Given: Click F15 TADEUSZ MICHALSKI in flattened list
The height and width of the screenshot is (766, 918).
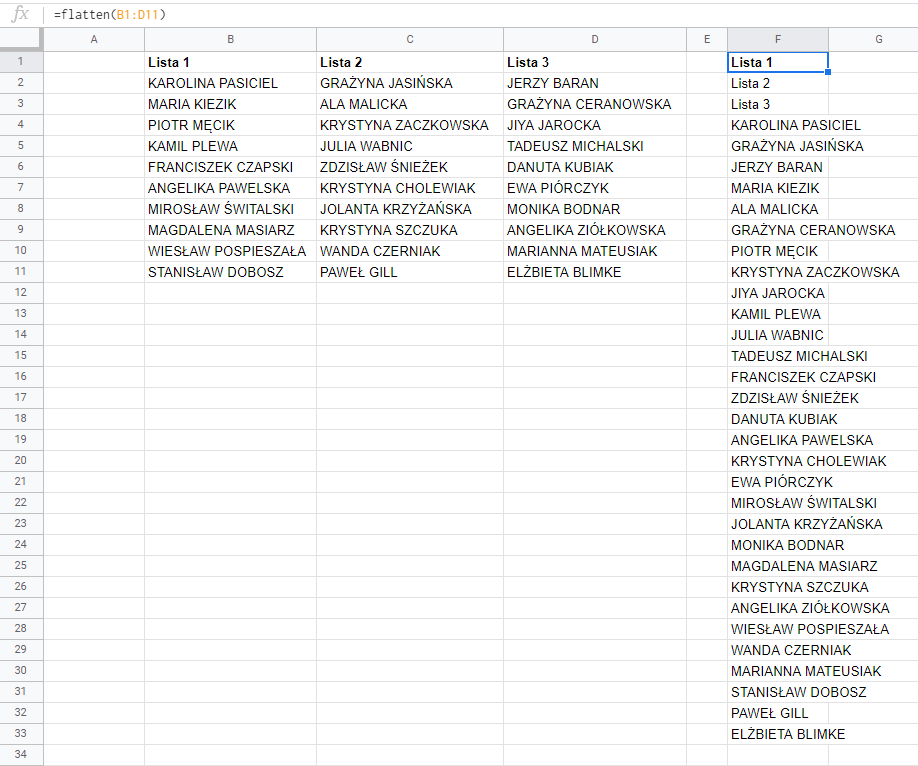Looking at the screenshot, I should click(777, 356).
